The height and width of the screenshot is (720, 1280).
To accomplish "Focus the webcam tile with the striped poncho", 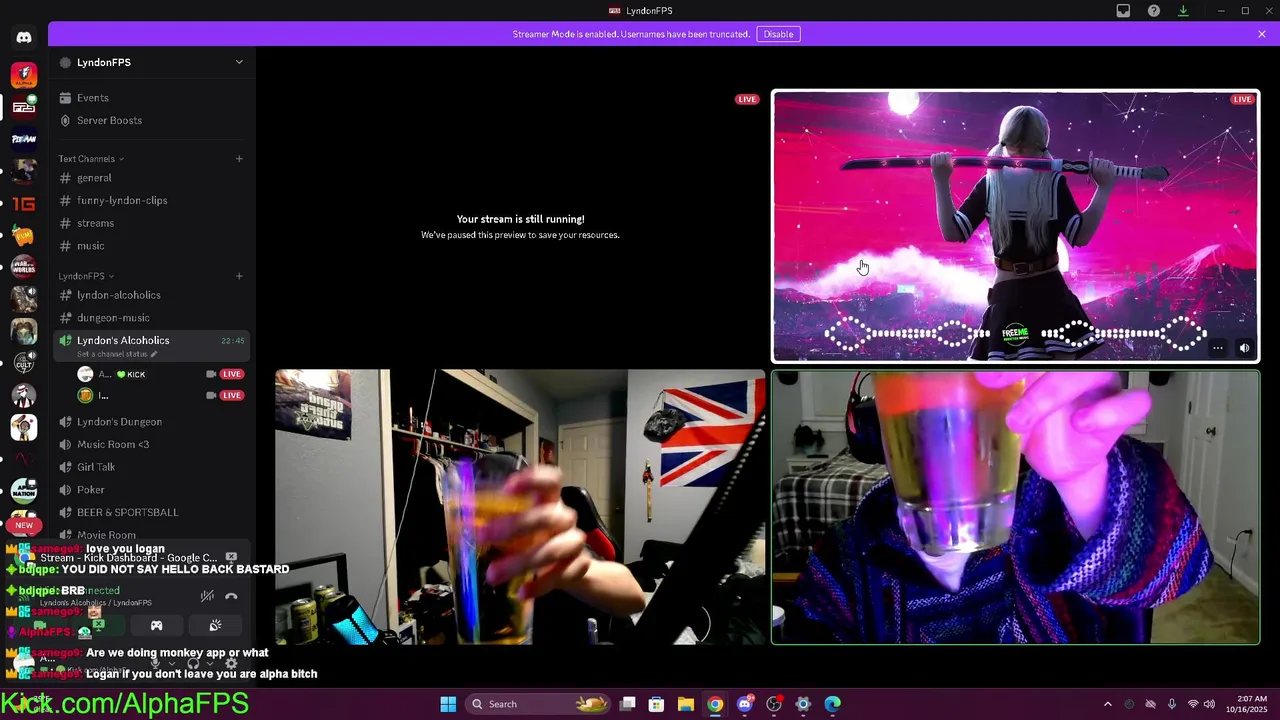I will (1015, 507).
